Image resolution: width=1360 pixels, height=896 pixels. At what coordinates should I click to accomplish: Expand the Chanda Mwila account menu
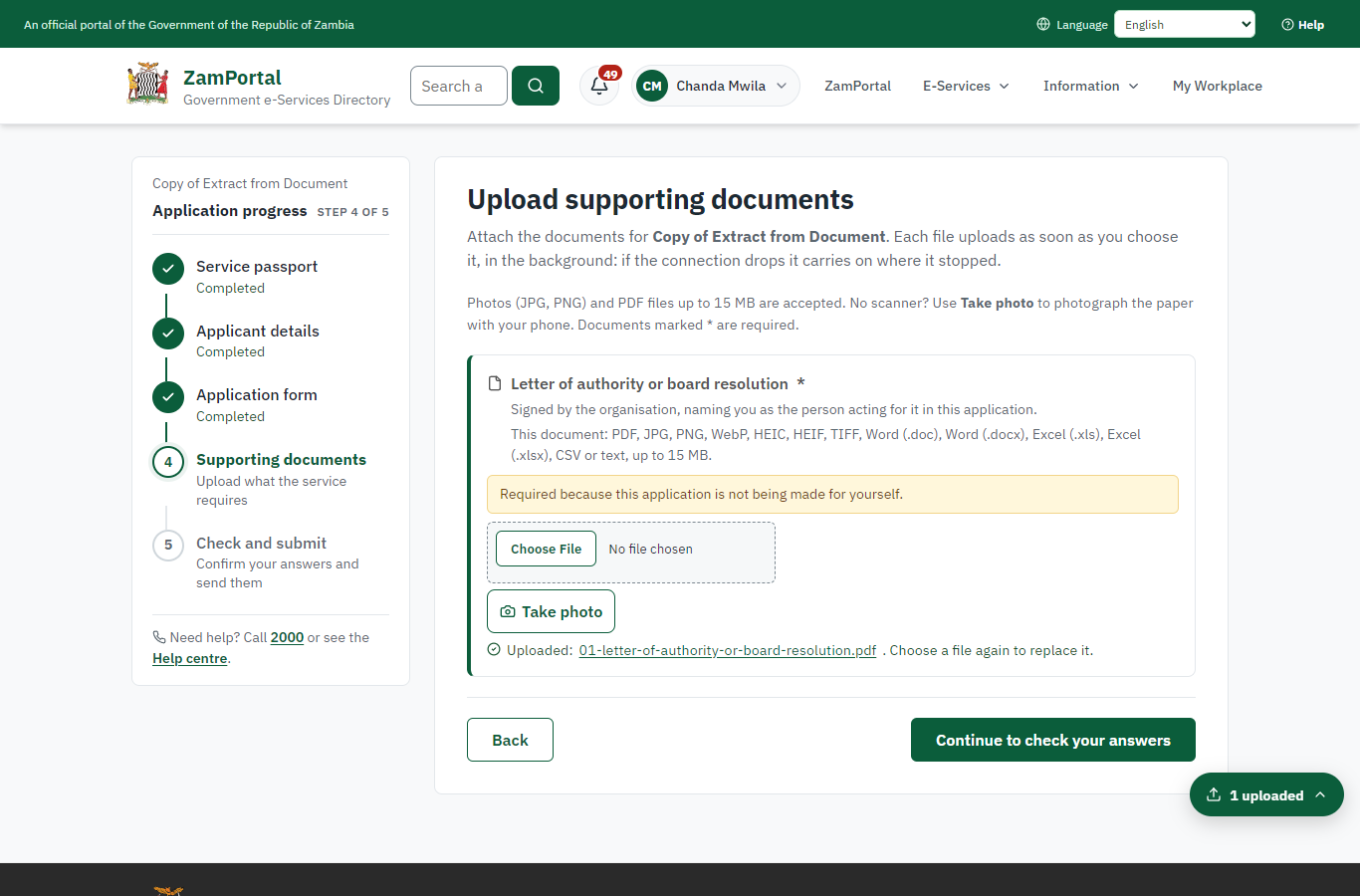pos(716,86)
